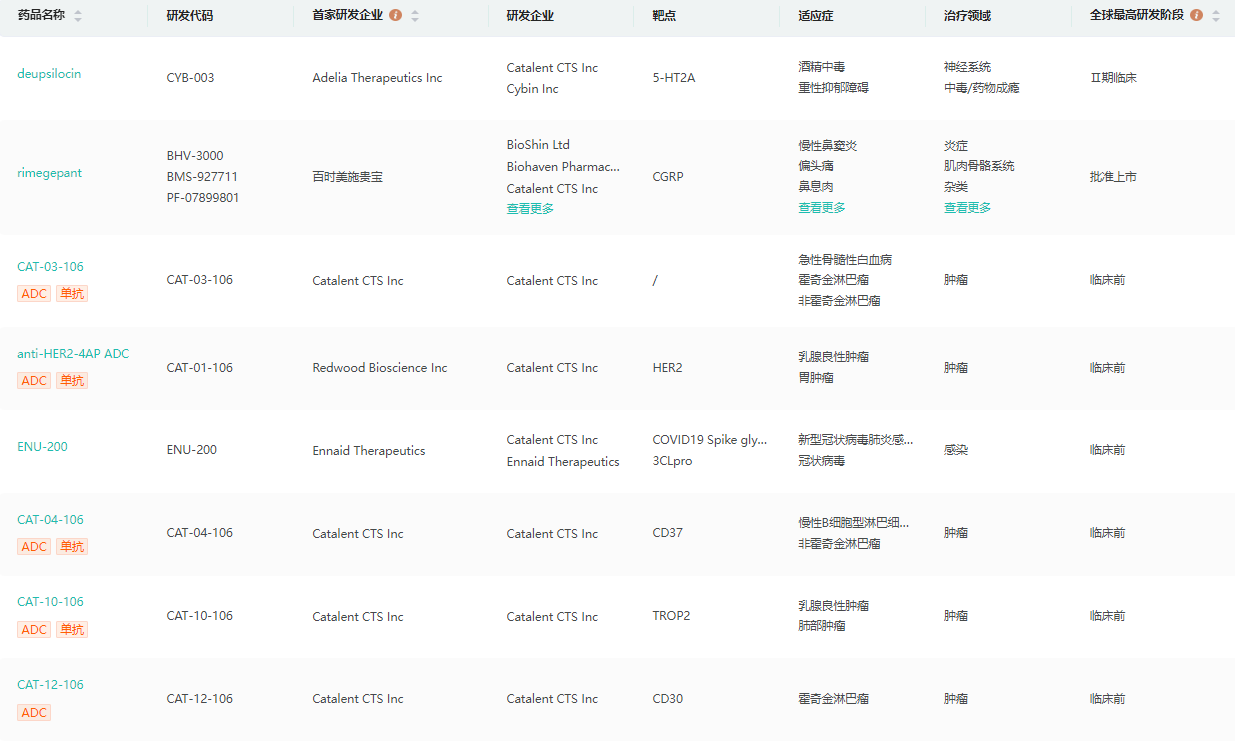Select BMS-927711 code text

click(x=202, y=177)
